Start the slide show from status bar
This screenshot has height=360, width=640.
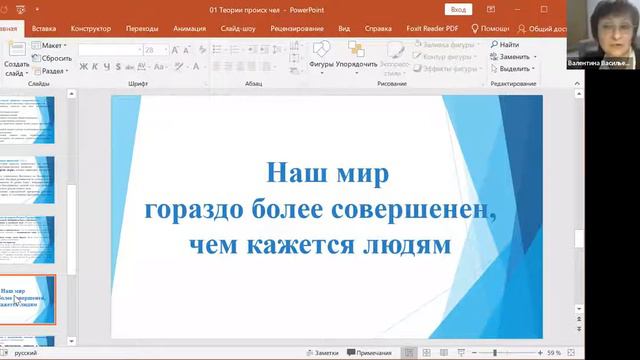(x=461, y=353)
